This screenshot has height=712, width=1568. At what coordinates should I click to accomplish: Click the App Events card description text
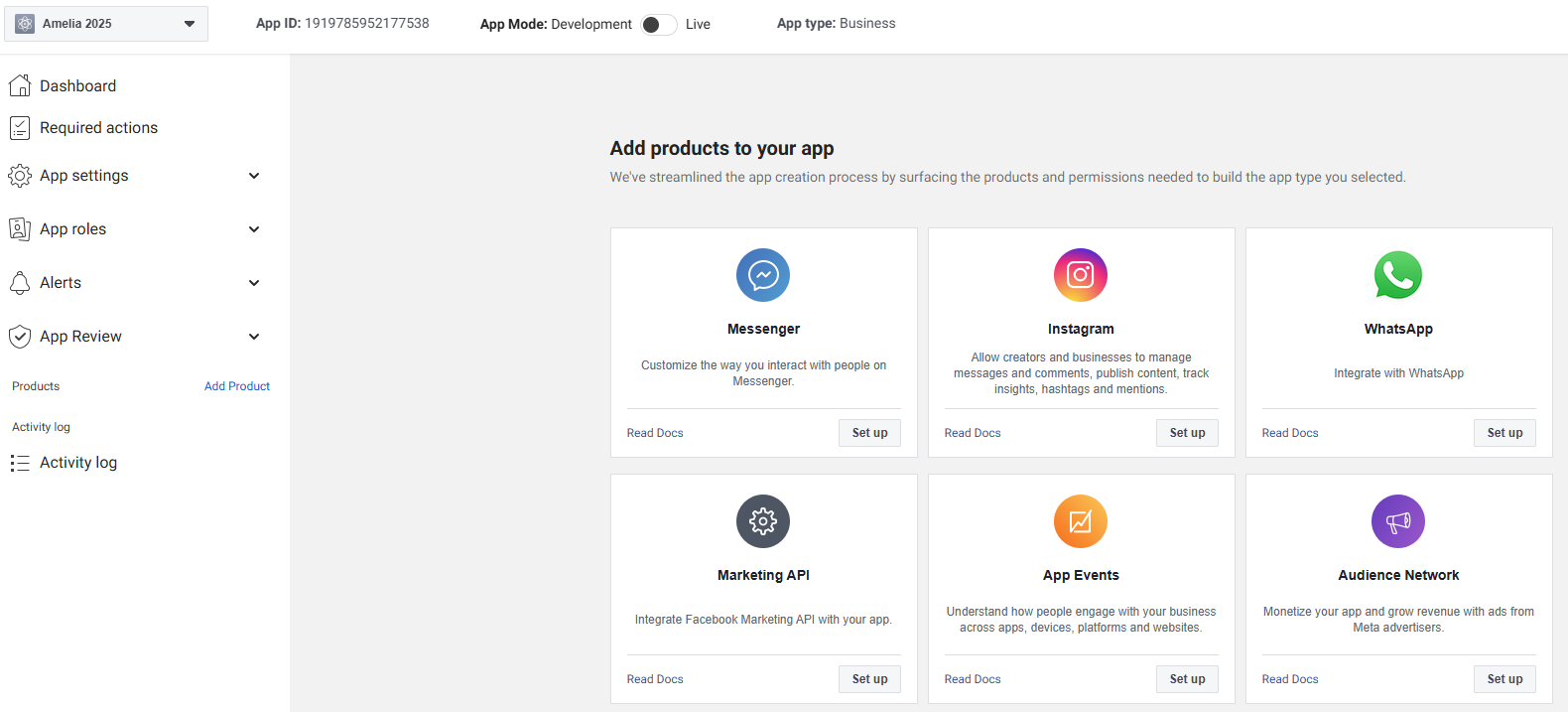coord(1081,620)
